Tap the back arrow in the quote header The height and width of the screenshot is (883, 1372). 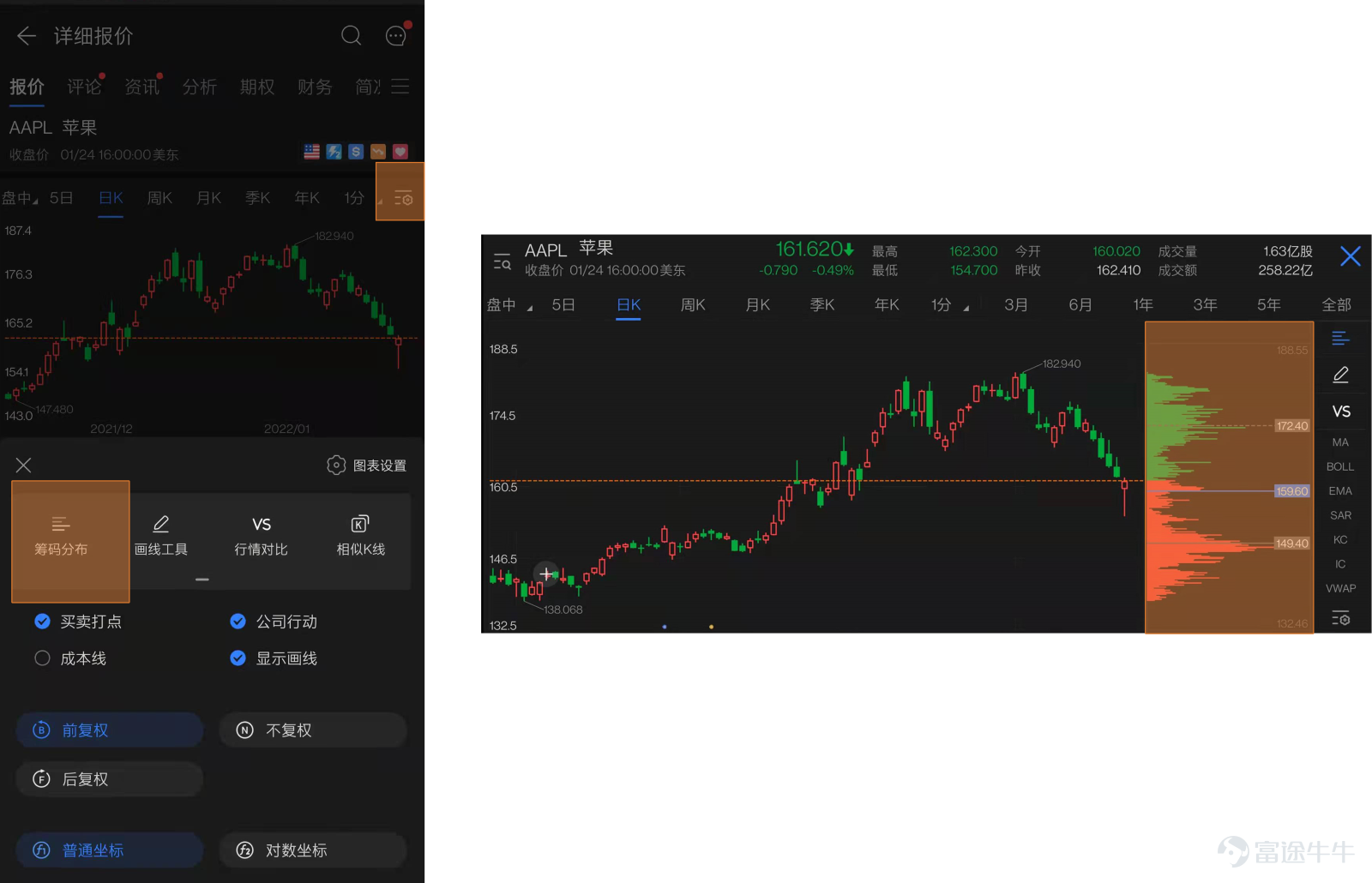(27, 35)
